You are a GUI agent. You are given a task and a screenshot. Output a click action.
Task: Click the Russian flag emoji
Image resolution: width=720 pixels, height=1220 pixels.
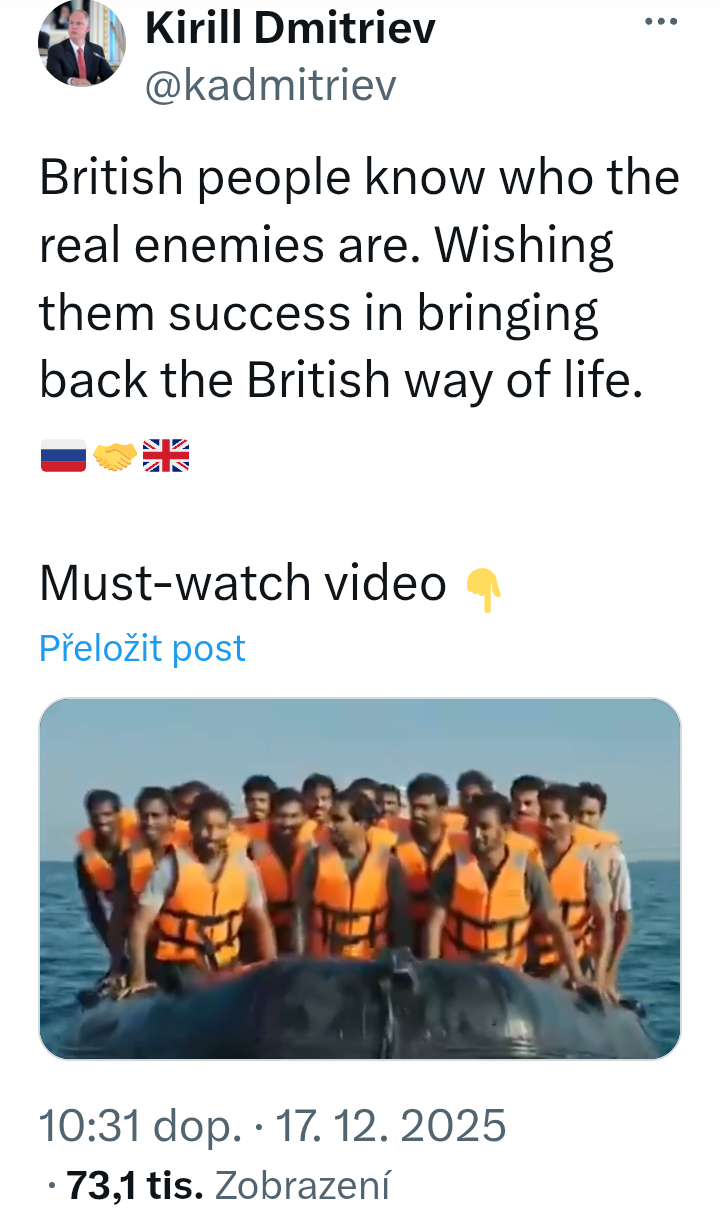pos(63,457)
